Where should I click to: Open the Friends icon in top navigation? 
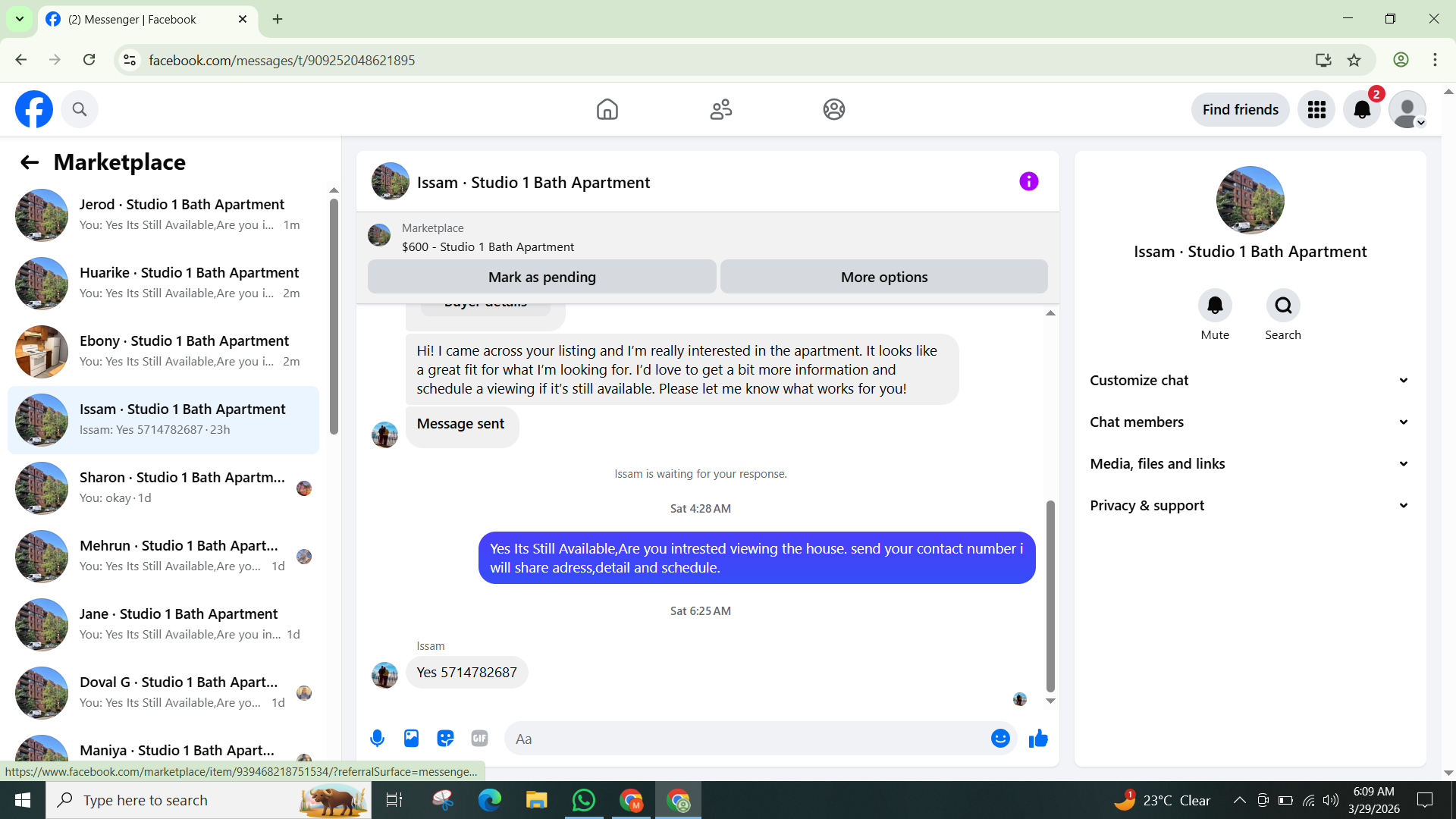click(x=721, y=109)
